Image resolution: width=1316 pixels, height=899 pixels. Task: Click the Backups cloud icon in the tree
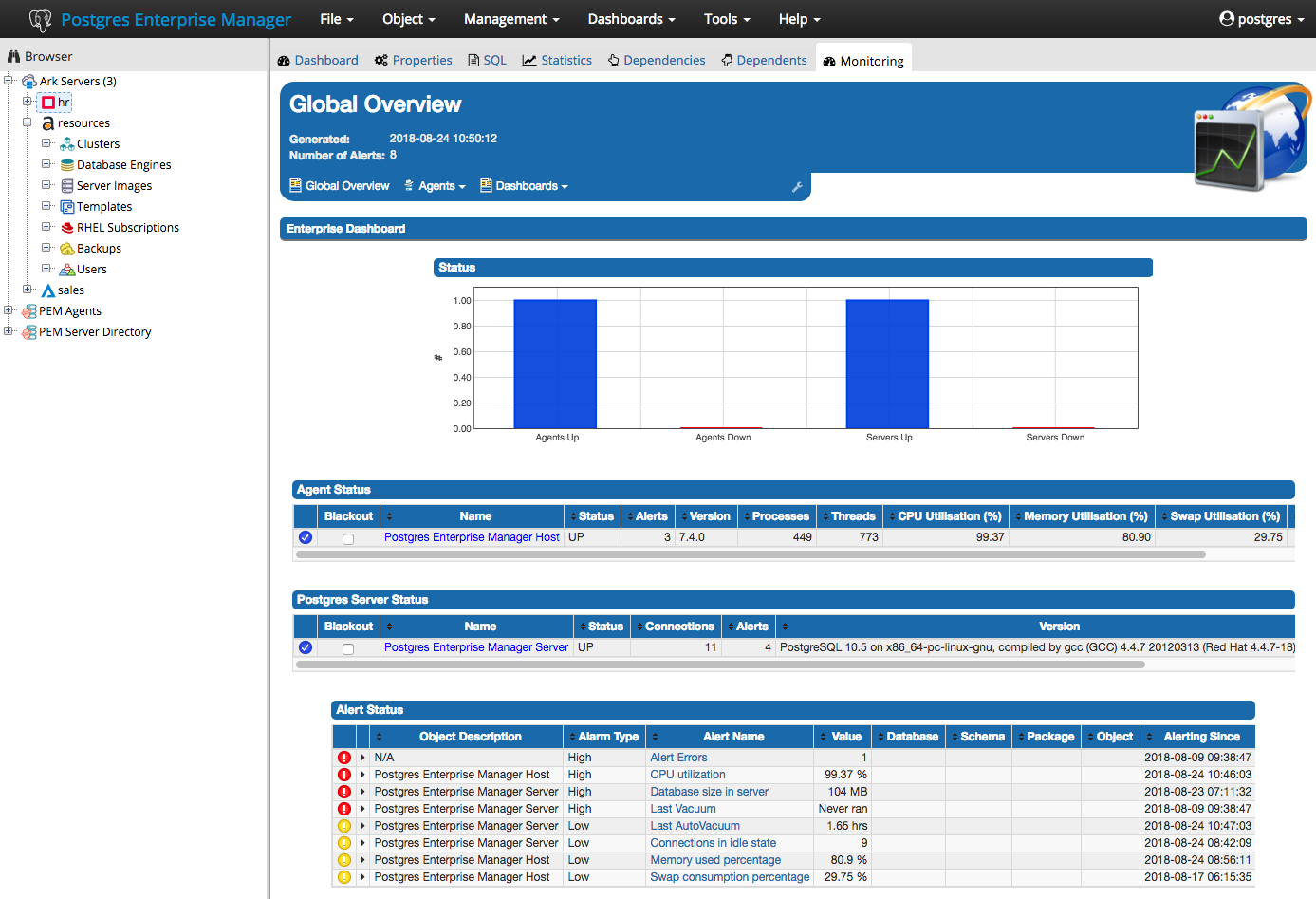click(65, 248)
